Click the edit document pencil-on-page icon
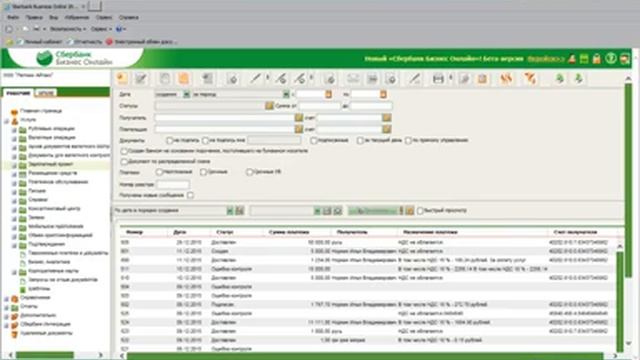 (x=141, y=78)
